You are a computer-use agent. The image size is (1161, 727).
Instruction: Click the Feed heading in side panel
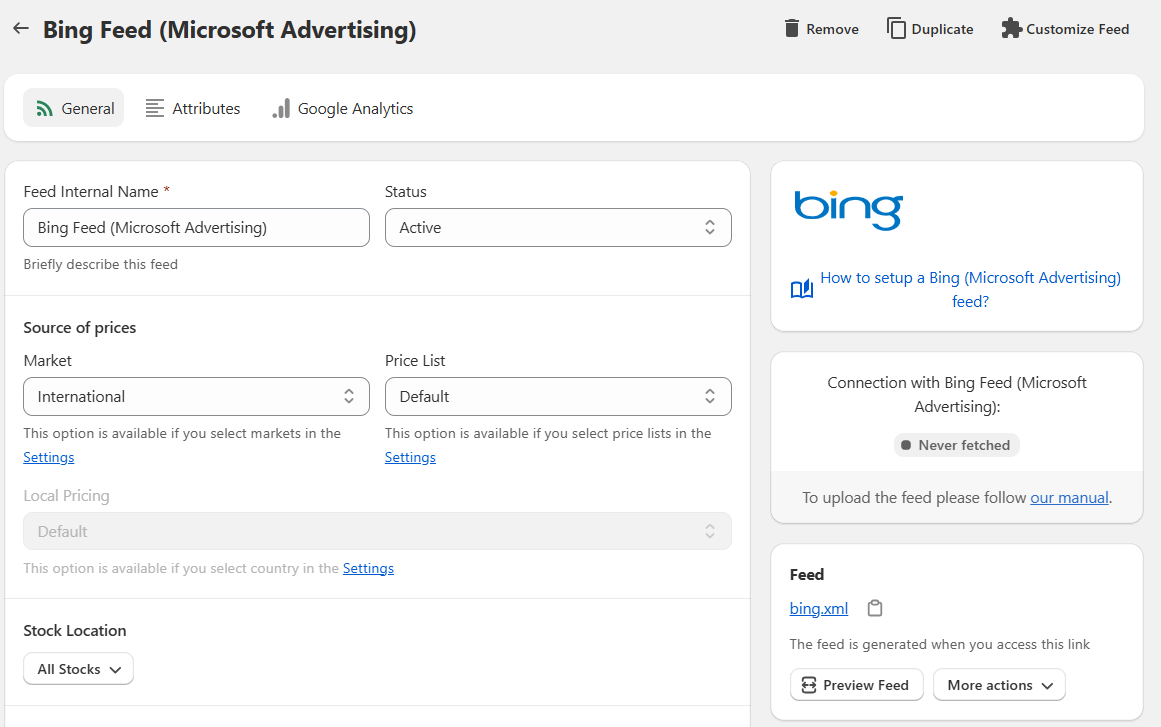pos(807,574)
